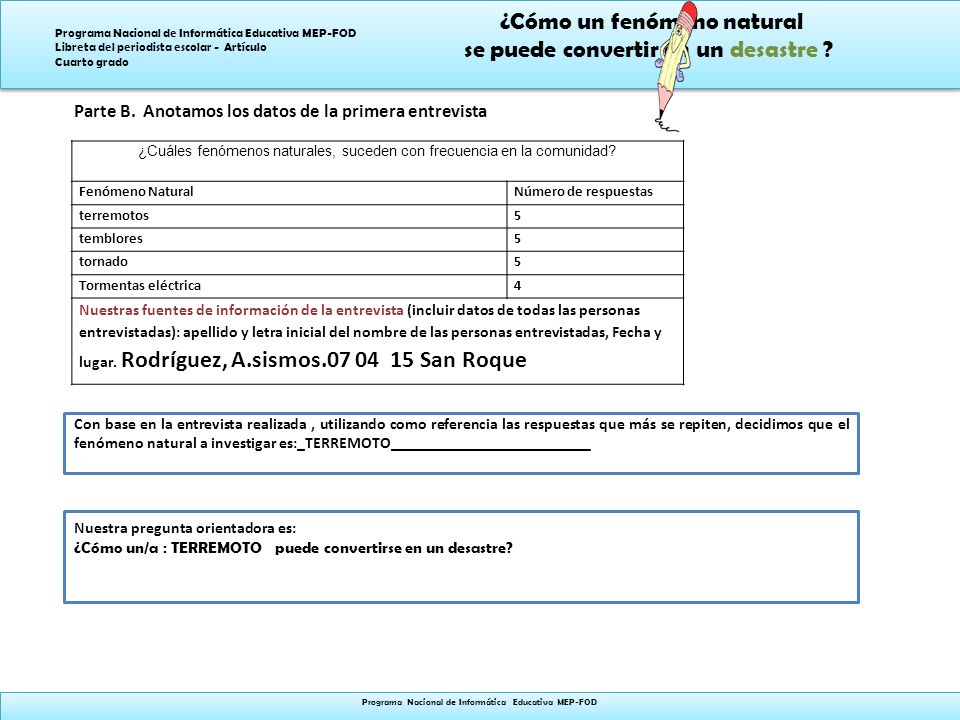
Task: Click sentence 'Con base en la entrevista realizada'
Action: click(x=190, y=424)
